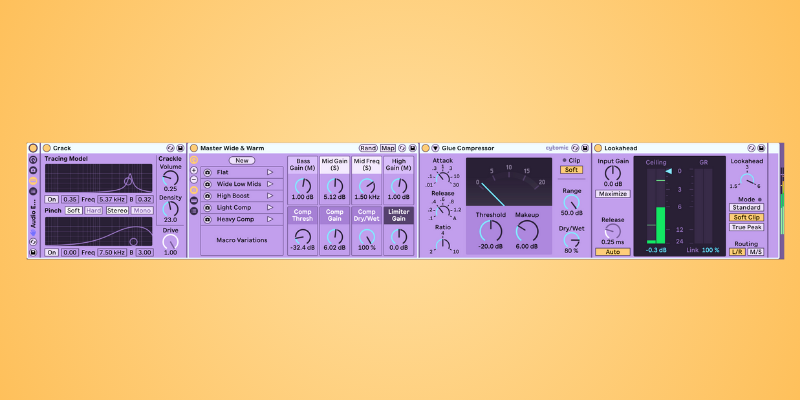Select Stereo pinch mode
Screen dimensions: 800x400
[x=117, y=210]
